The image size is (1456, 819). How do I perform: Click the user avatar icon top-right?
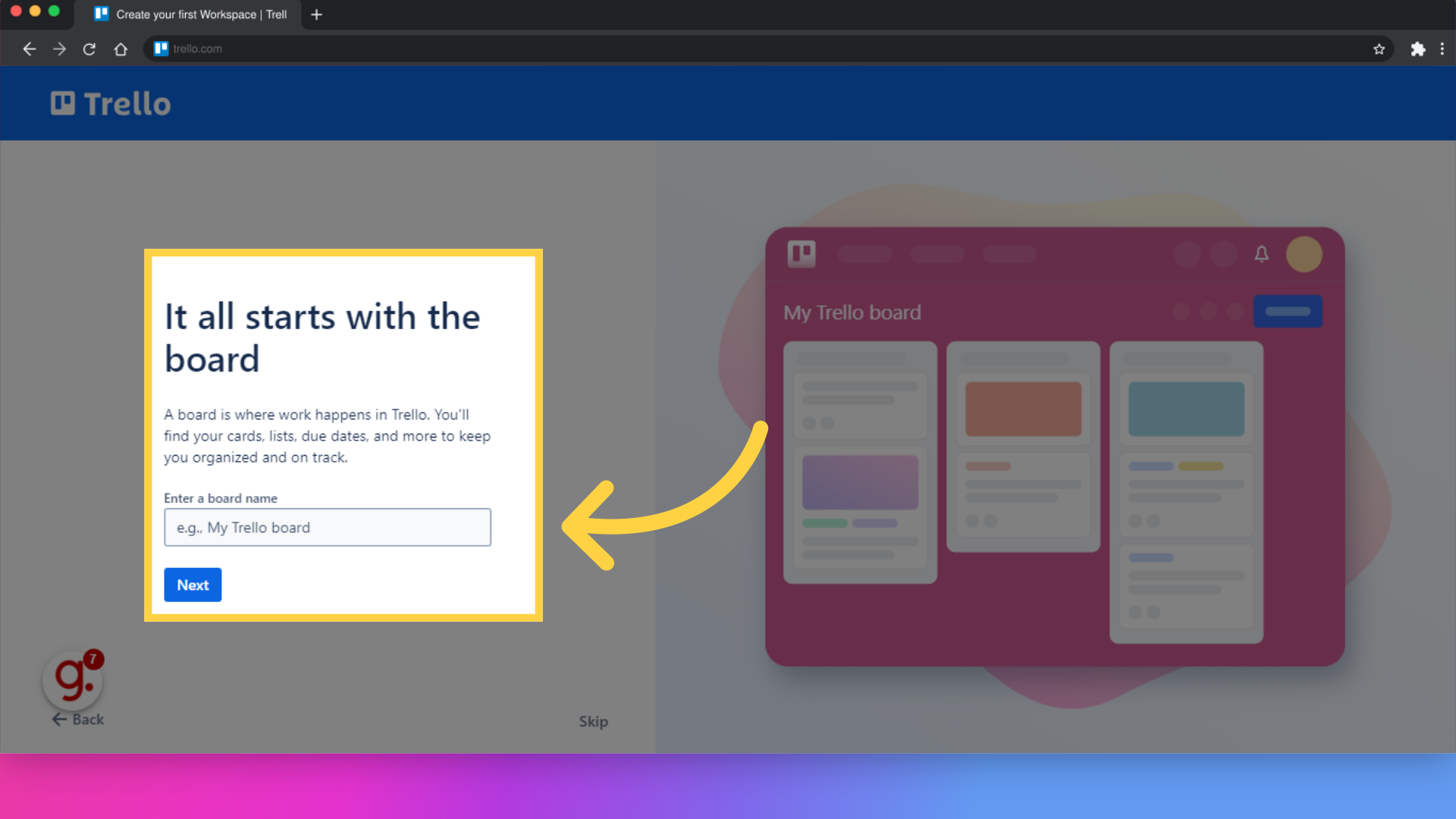1305,253
